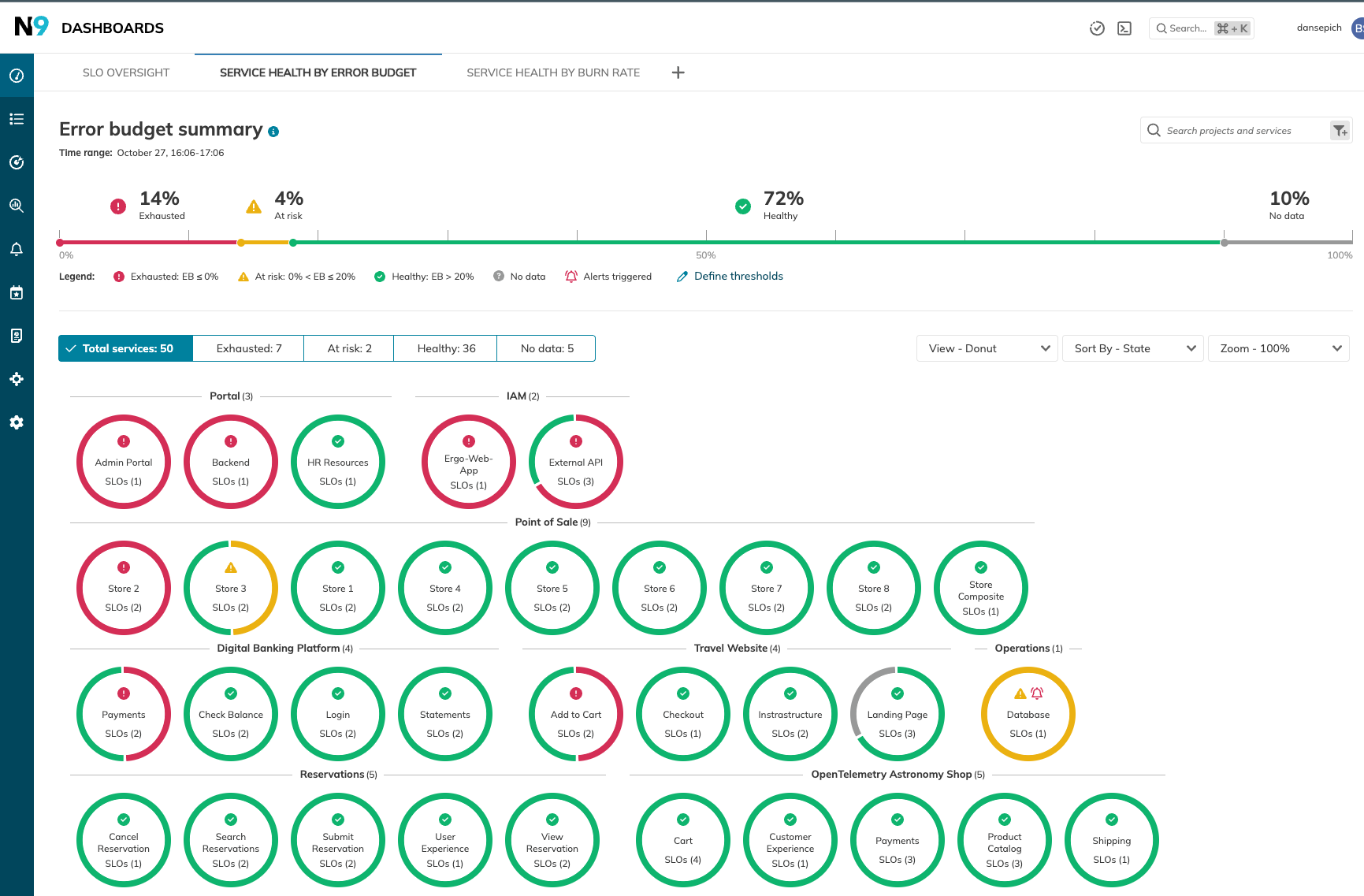Image resolution: width=1364 pixels, height=896 pixels.
Task: Open the Alerts bell icon in sidebar
Action: coord(17,249)
